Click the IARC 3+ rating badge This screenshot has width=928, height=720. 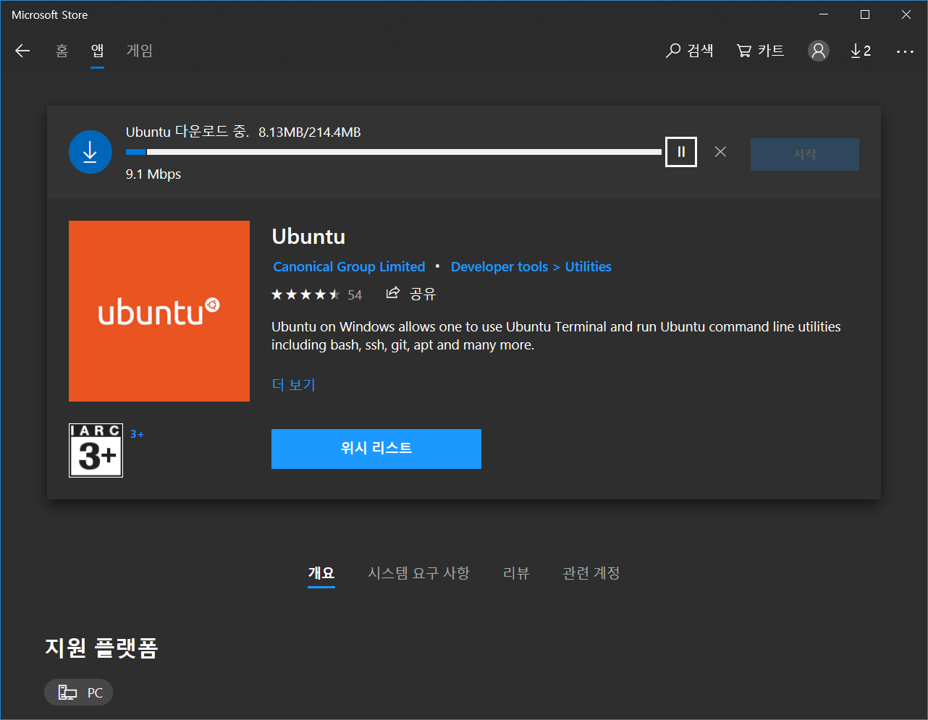click(x=96, y=450)
